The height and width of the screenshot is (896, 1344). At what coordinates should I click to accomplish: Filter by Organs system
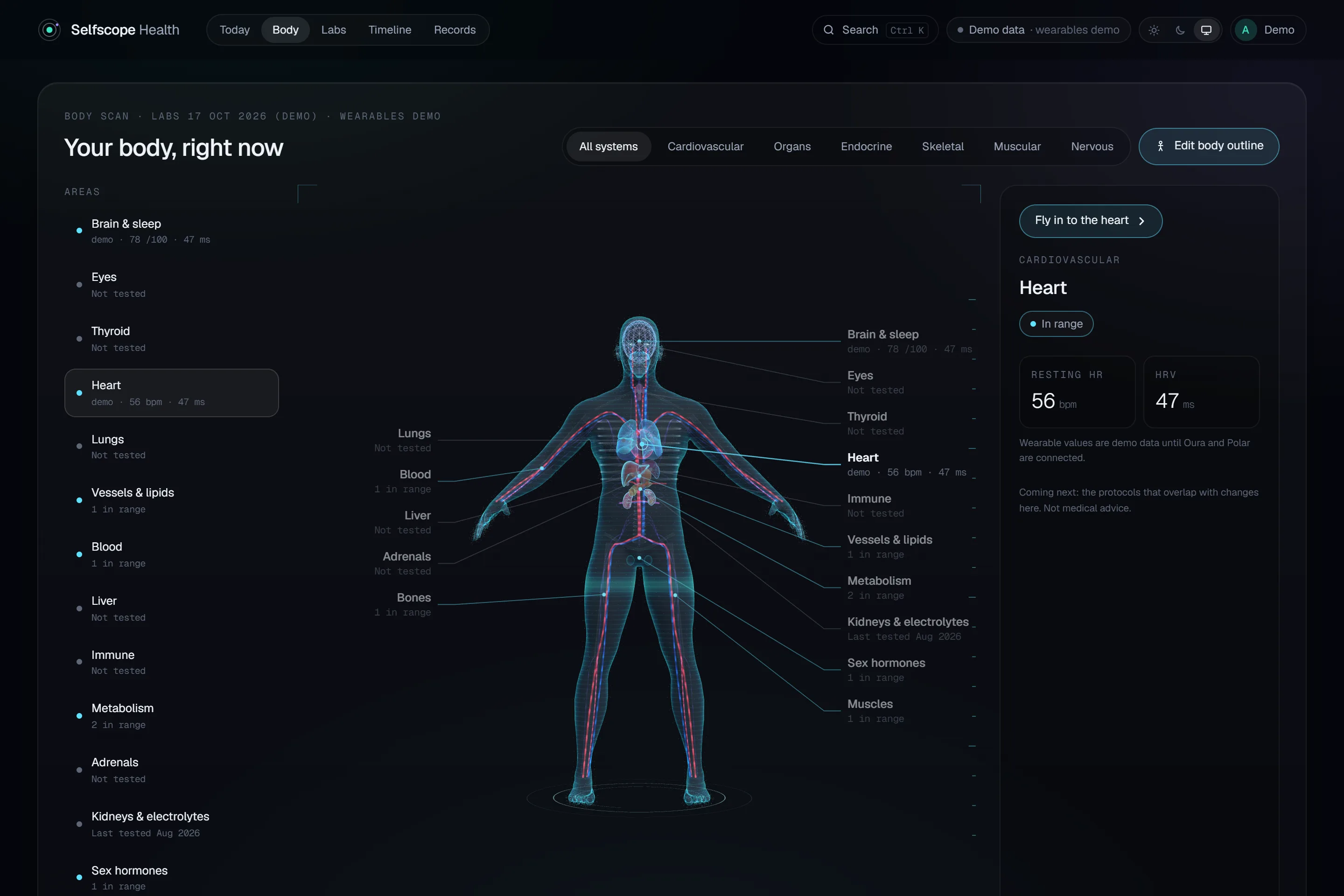click(792, 146)
